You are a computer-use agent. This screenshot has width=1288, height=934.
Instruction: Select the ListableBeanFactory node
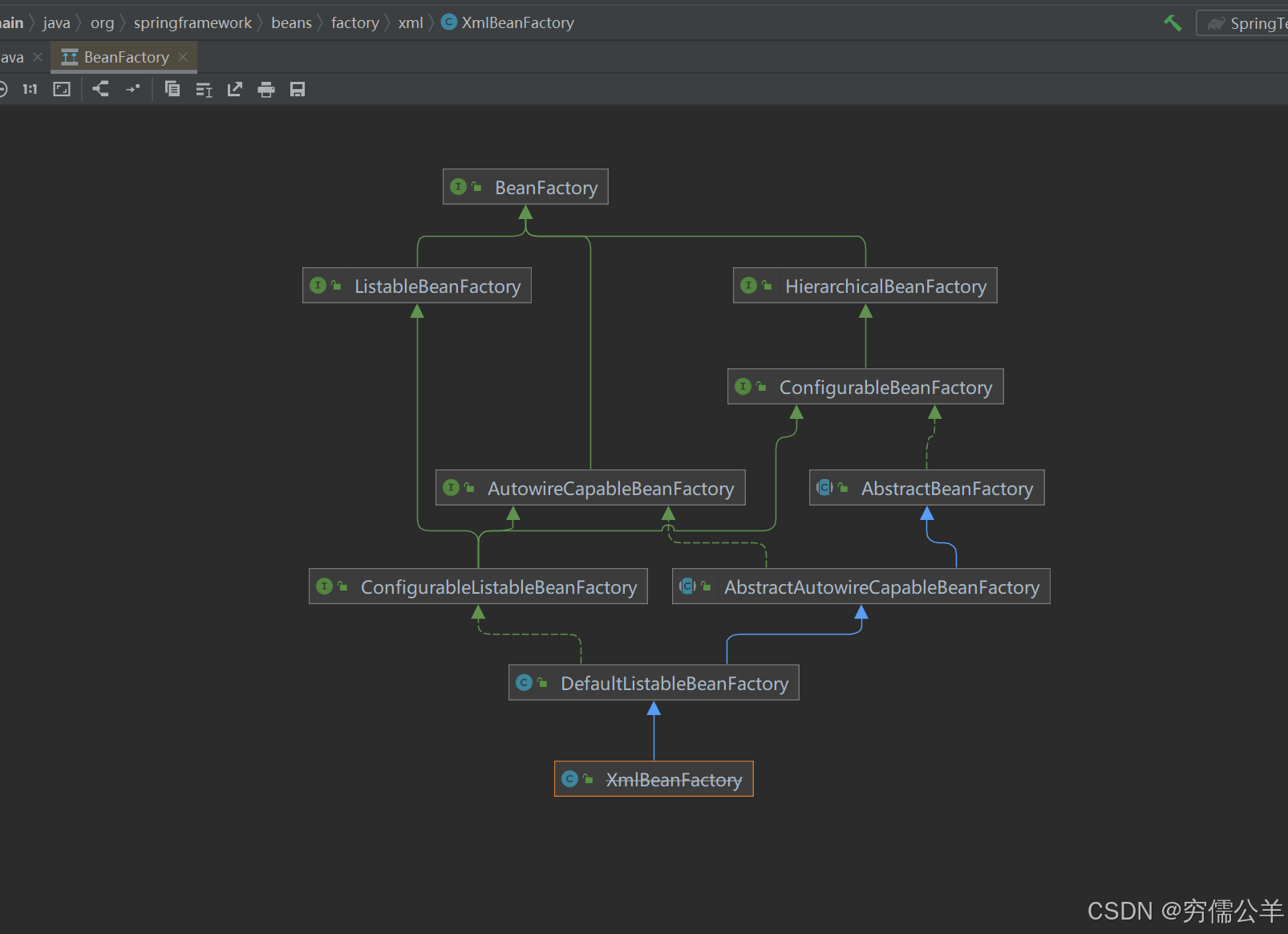tap(417, 286)
